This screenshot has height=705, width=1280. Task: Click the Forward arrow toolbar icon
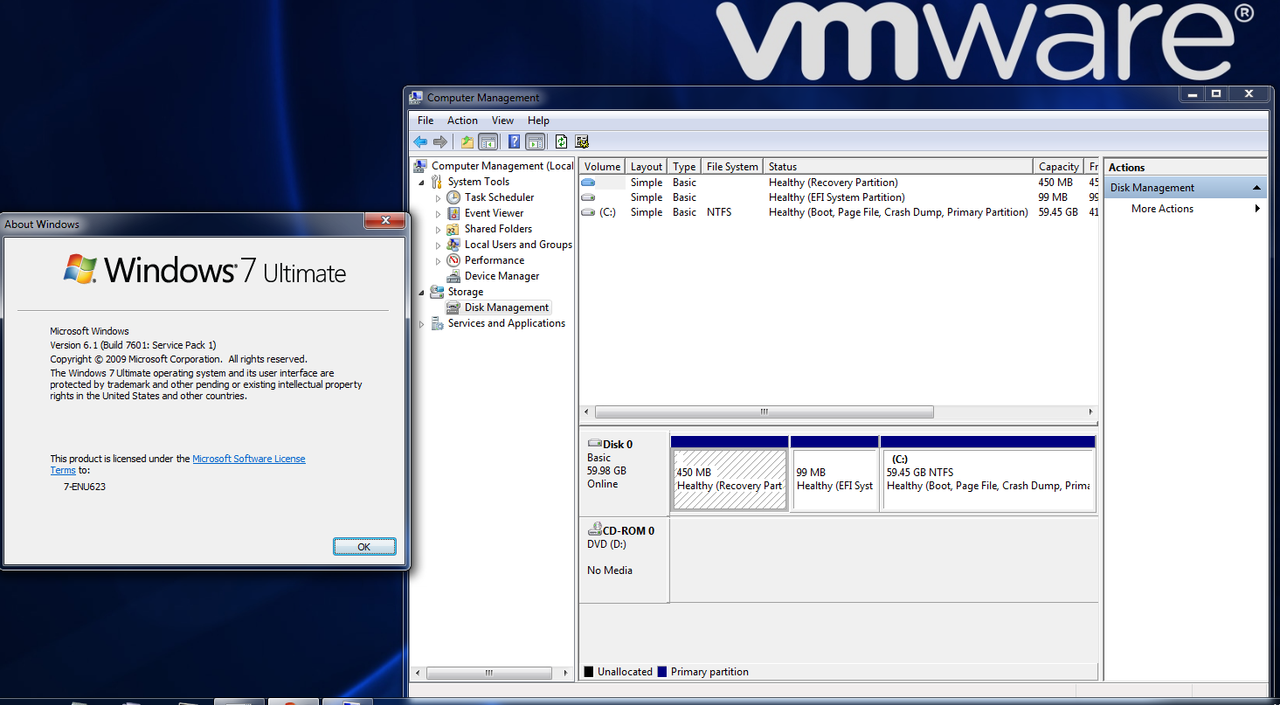point(440,142)
